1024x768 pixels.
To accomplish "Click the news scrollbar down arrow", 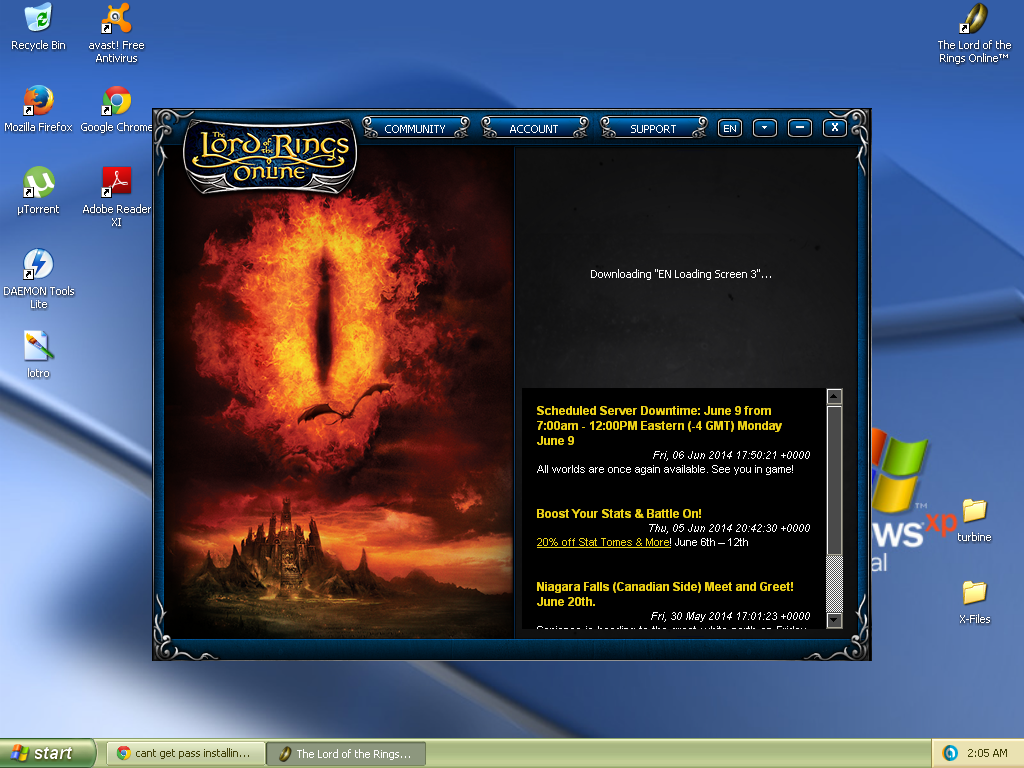I will 834,620.
